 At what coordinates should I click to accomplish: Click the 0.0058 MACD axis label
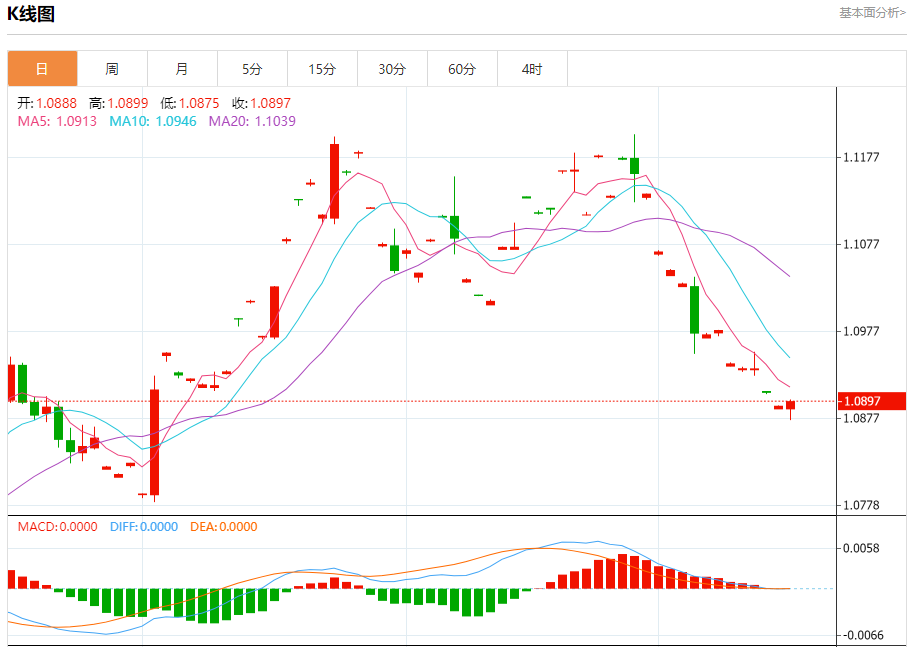point(861,548)
